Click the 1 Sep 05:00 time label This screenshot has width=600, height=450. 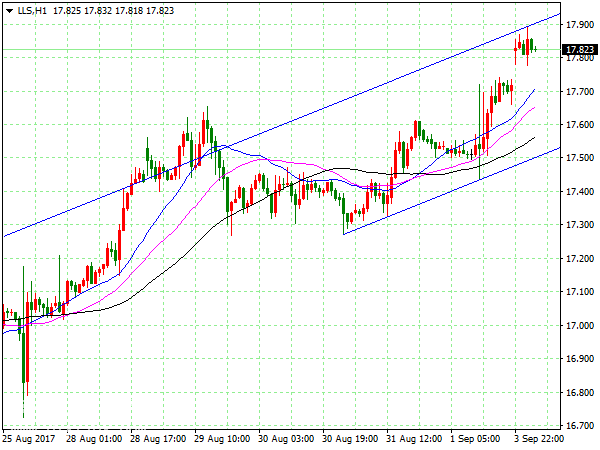pos(475,439)
